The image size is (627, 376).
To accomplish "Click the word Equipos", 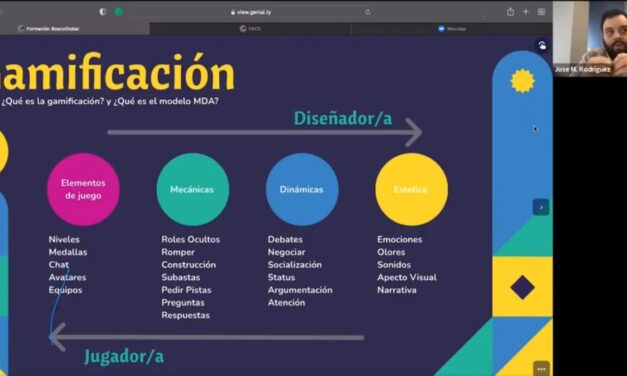I will click(65, 290).
